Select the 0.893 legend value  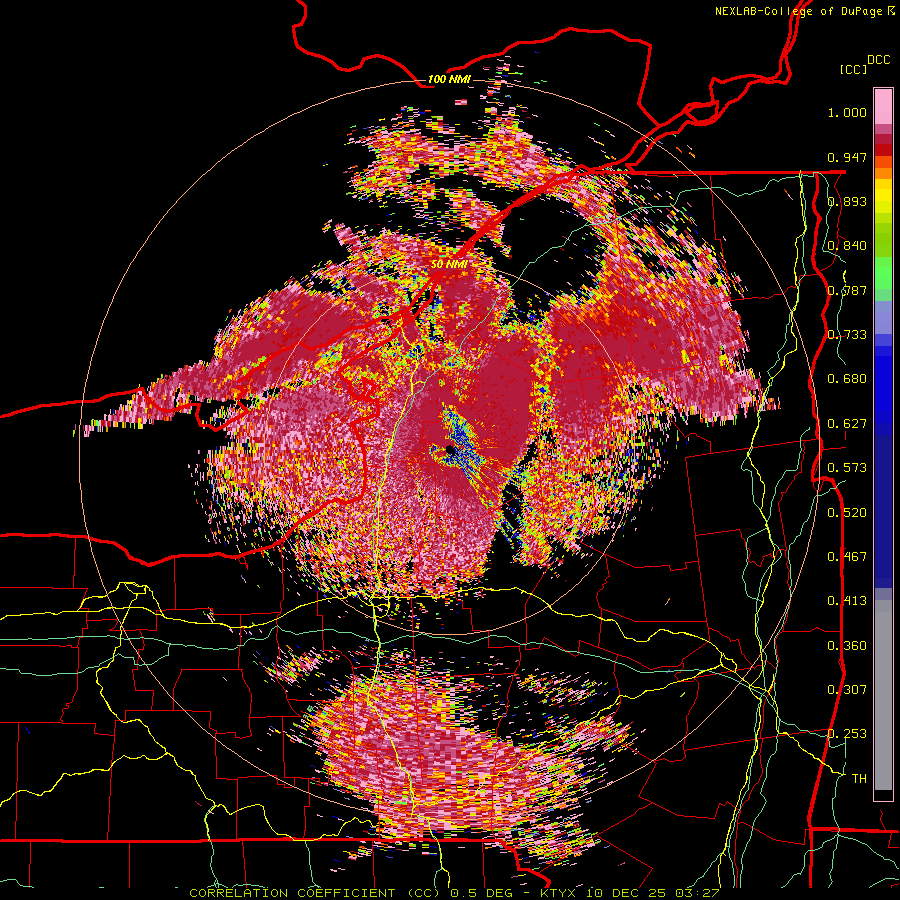pos(847,201)
